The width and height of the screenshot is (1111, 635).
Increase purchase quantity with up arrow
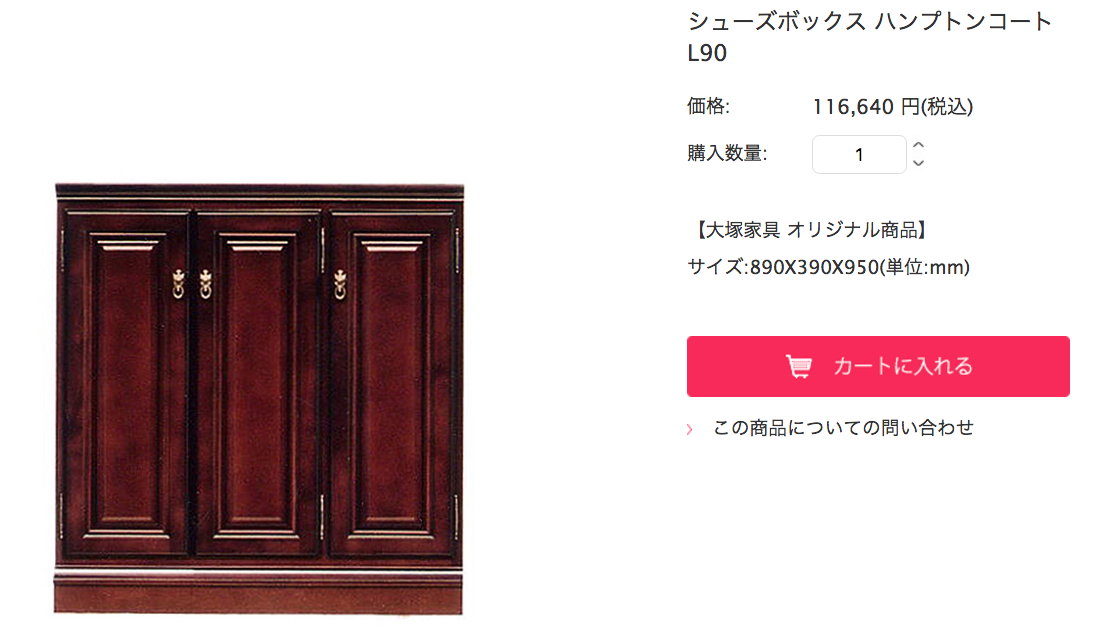918,145
